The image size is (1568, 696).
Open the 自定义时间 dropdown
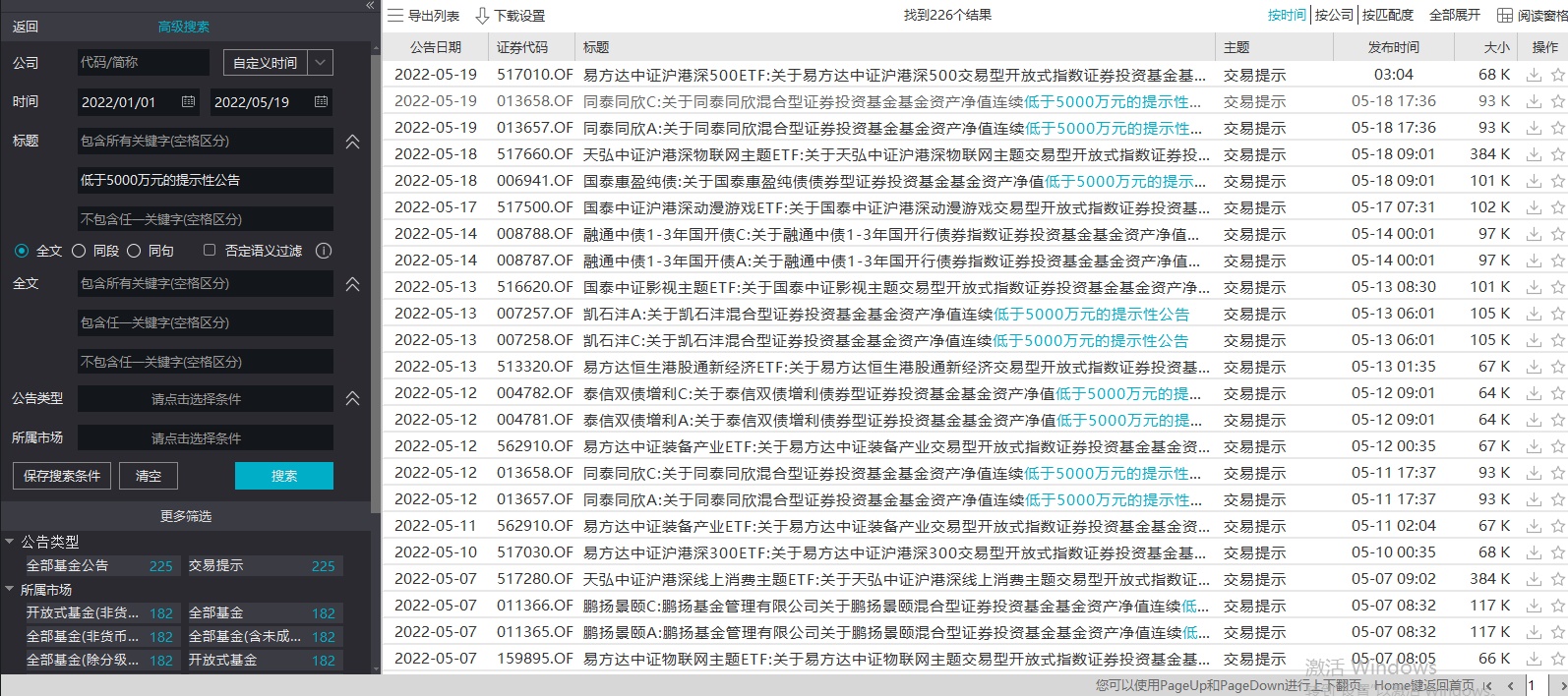point(321,63)
